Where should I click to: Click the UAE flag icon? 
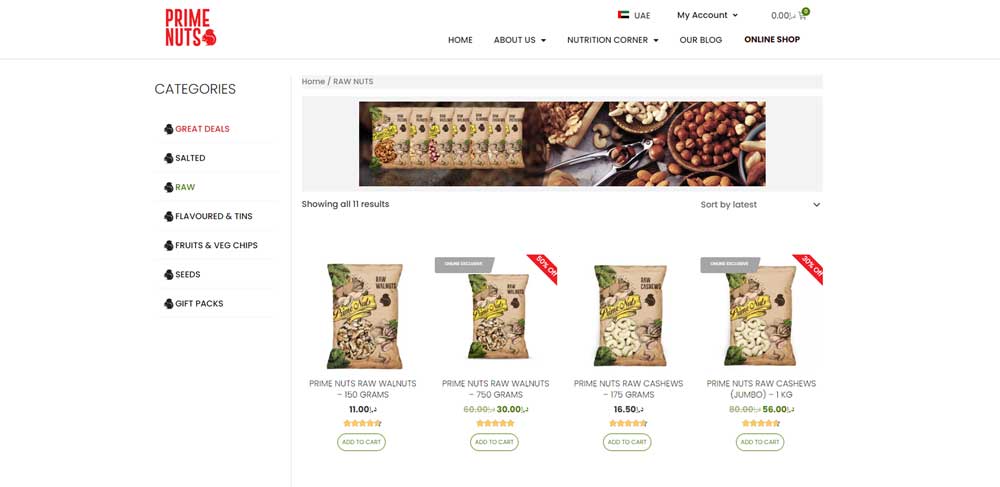pyautogui.click(x=623, y=15)
